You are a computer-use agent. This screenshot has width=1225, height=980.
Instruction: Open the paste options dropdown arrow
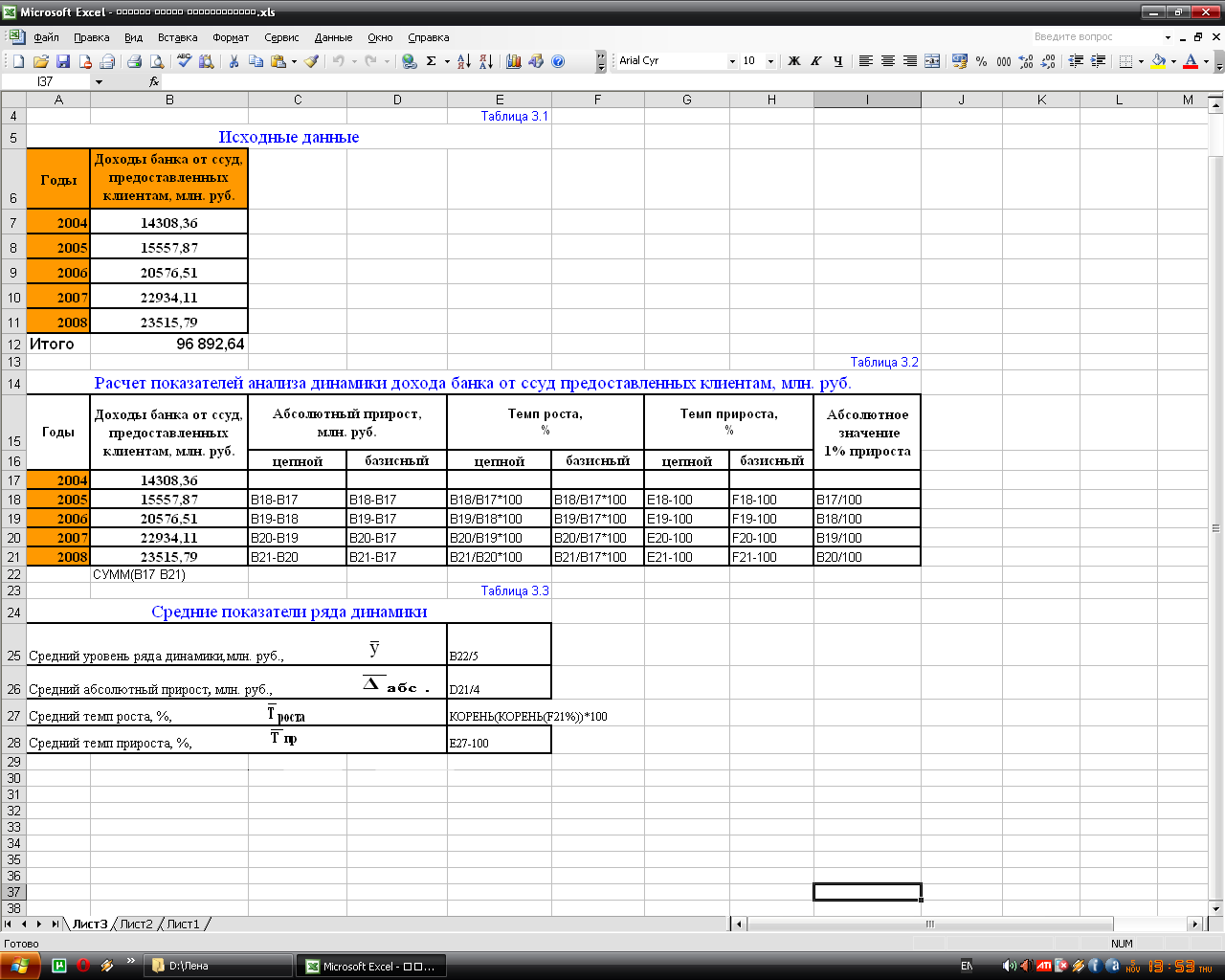[294, 61]
